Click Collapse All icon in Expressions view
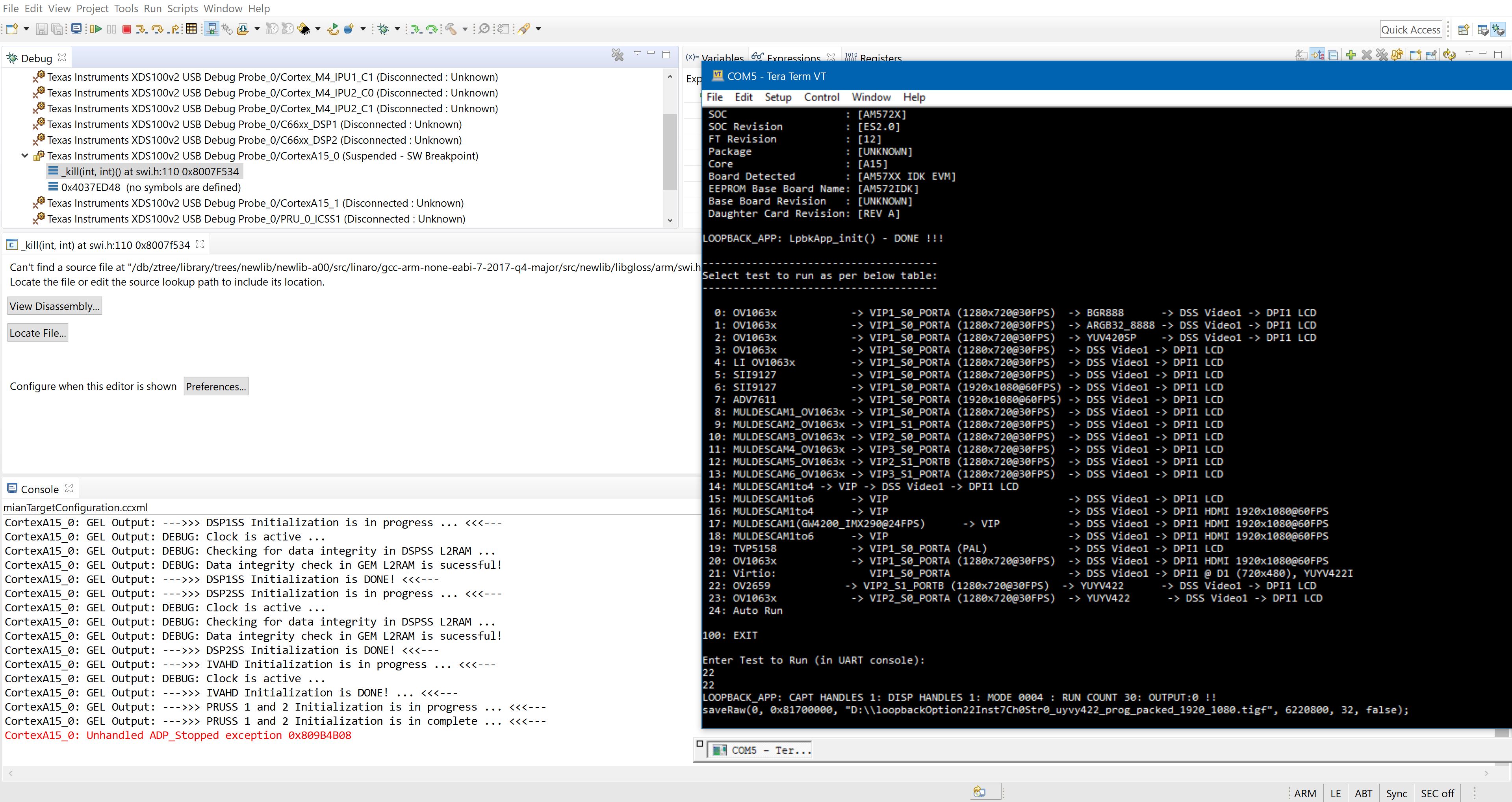1512x802 pixels. [x=1333, y=55]
